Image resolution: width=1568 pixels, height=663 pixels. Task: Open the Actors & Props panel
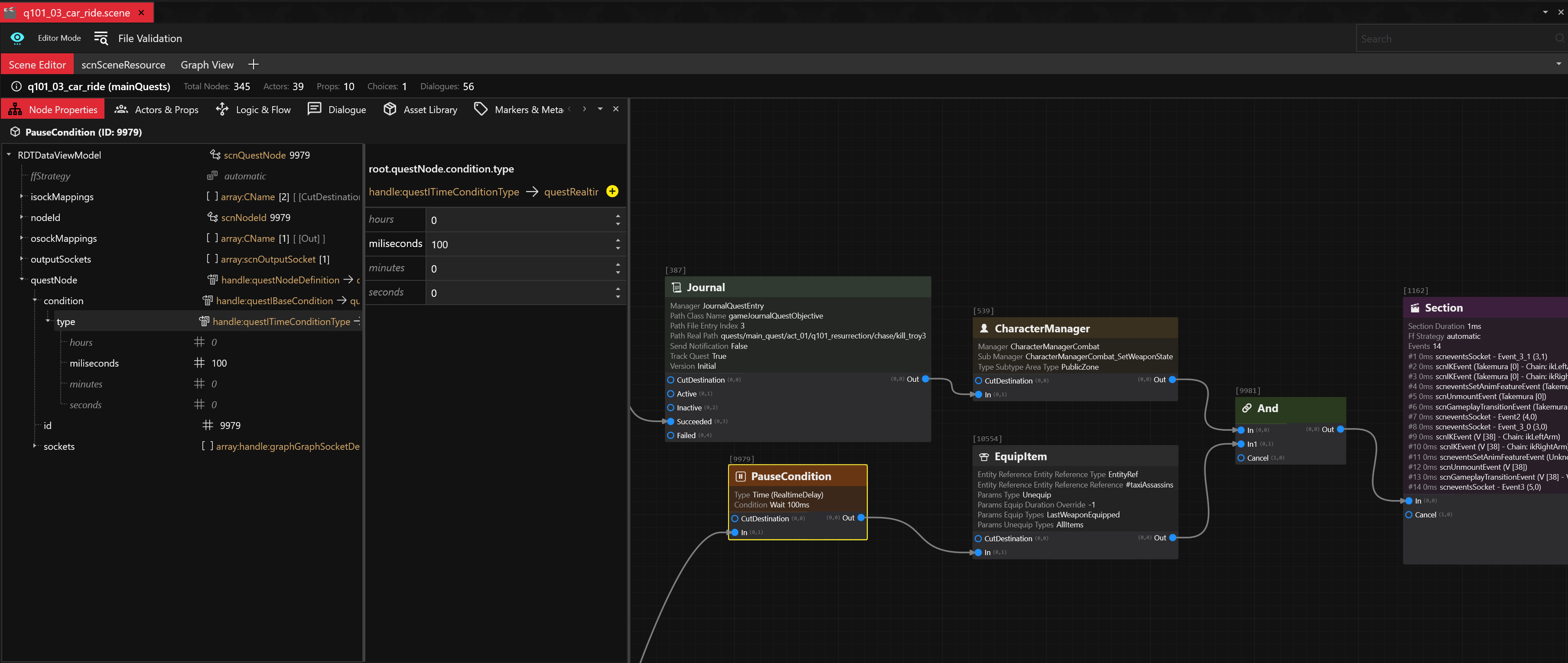[x=156, y=110]
